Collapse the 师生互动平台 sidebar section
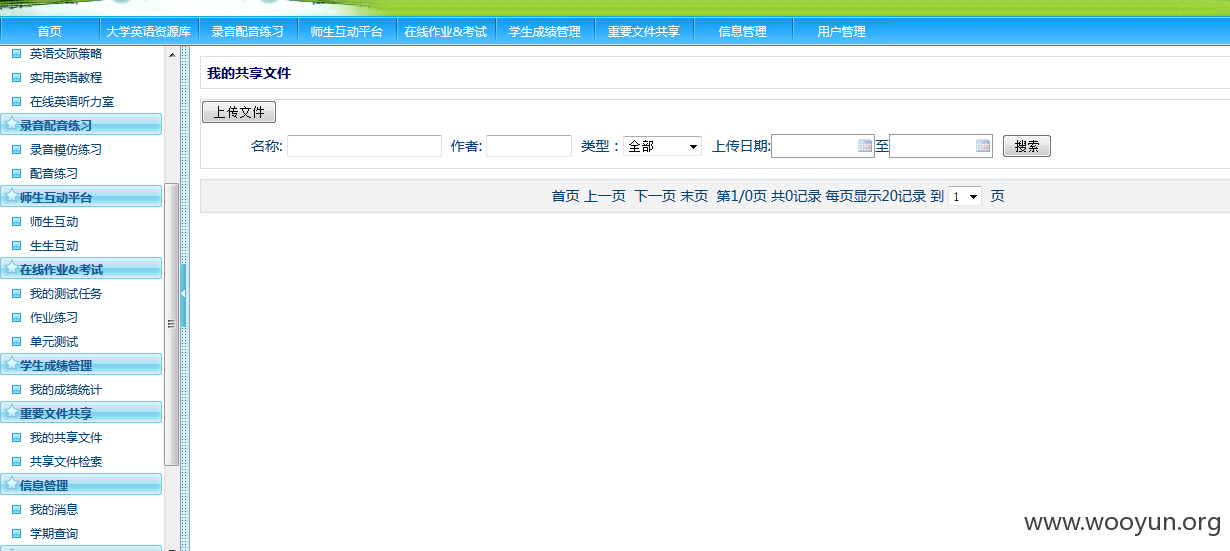Image resolution: width=1230 pixels, height=551 pixels. 81,197
